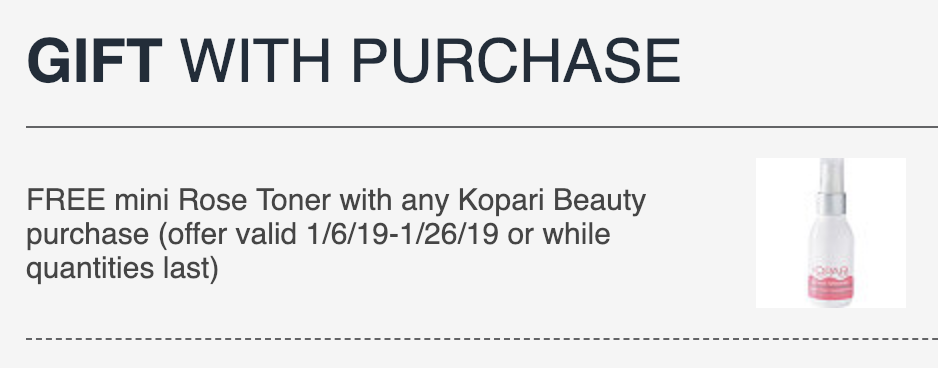Click the 'quantities last)' text line
This screenshot has height=368, width=938.
[122, 269]
